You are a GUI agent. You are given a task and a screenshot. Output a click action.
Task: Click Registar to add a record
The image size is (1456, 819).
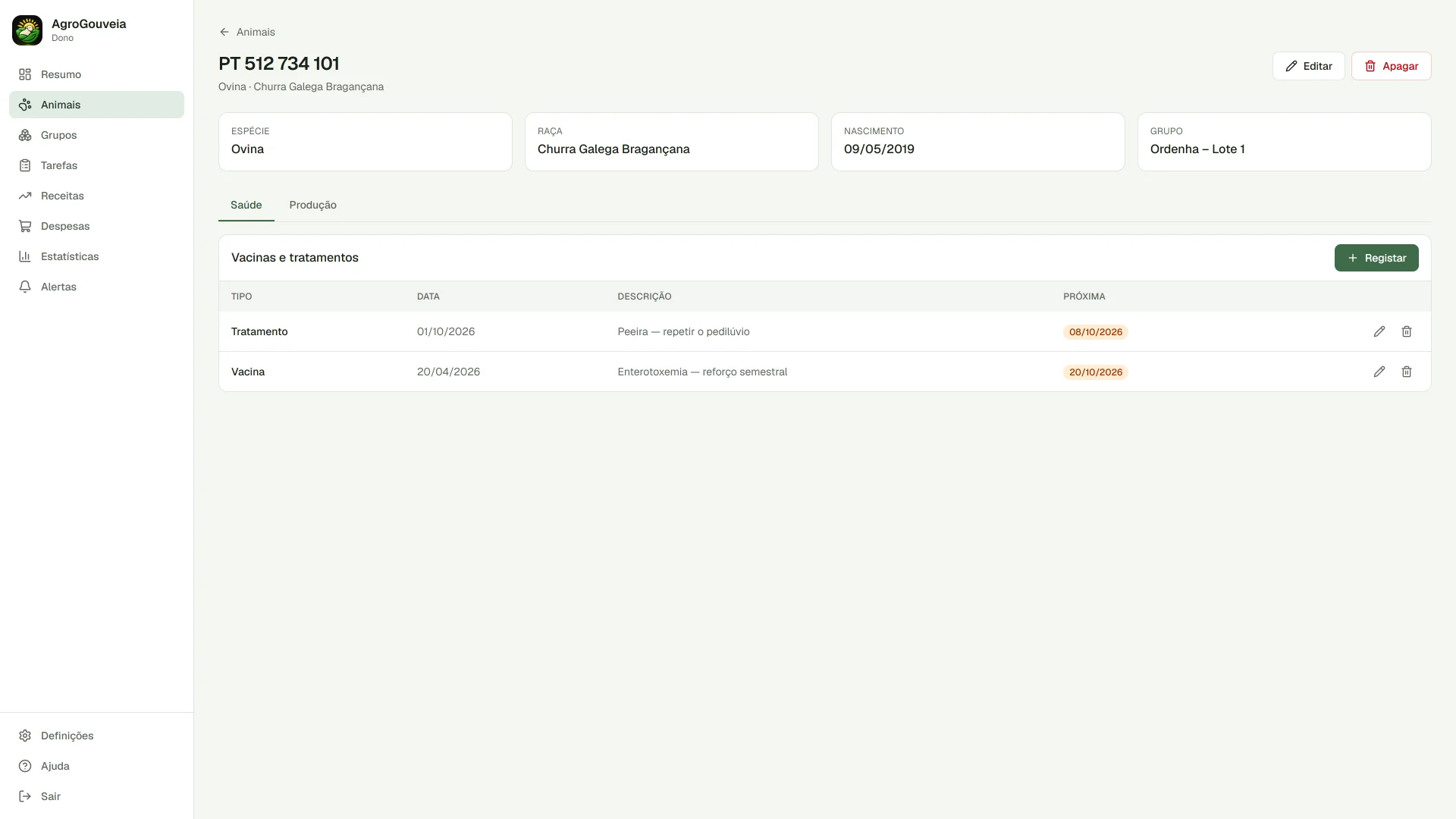[x=1376, y=258]
